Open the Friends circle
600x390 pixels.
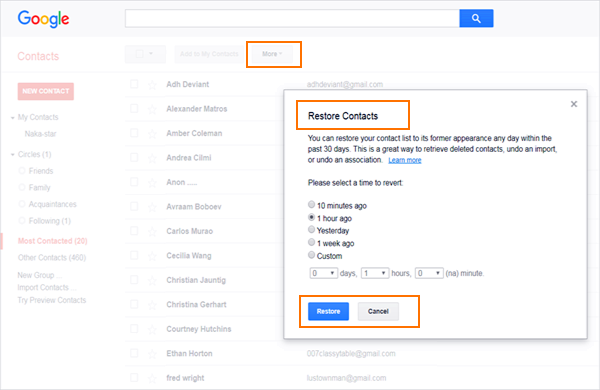point(41,171)
